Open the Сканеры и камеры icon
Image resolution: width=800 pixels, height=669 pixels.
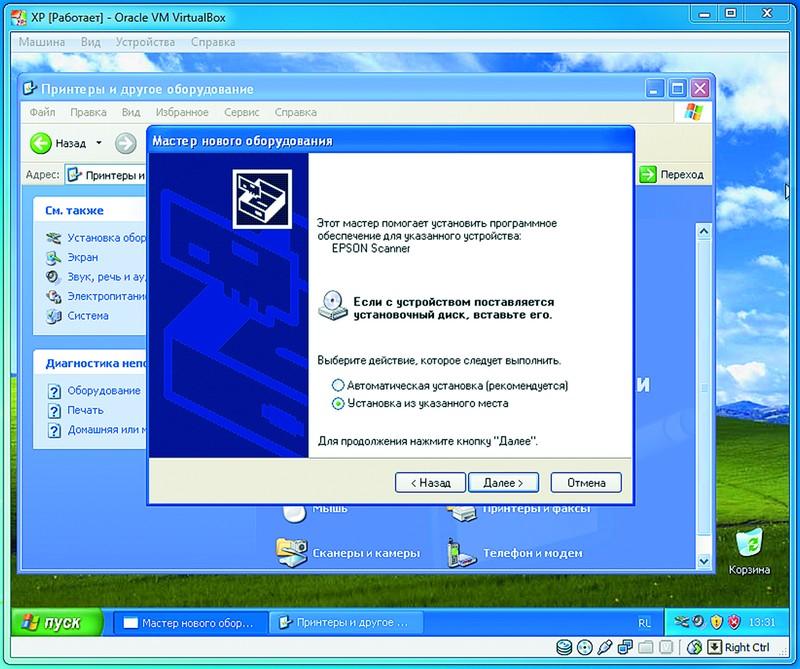pyautogui.click(x=291, y=552)
